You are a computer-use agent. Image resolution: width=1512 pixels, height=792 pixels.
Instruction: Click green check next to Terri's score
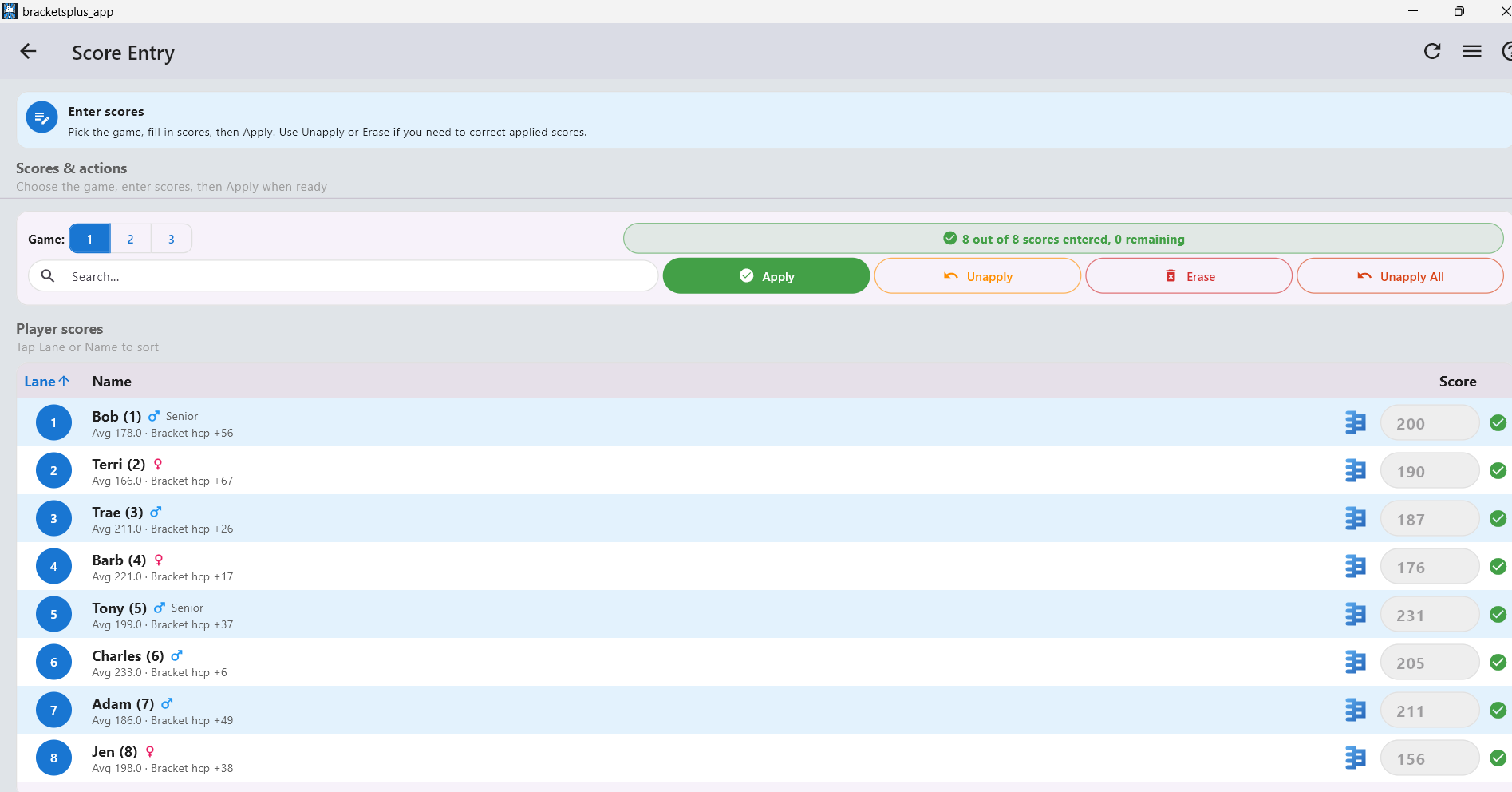coord(1498,471)
